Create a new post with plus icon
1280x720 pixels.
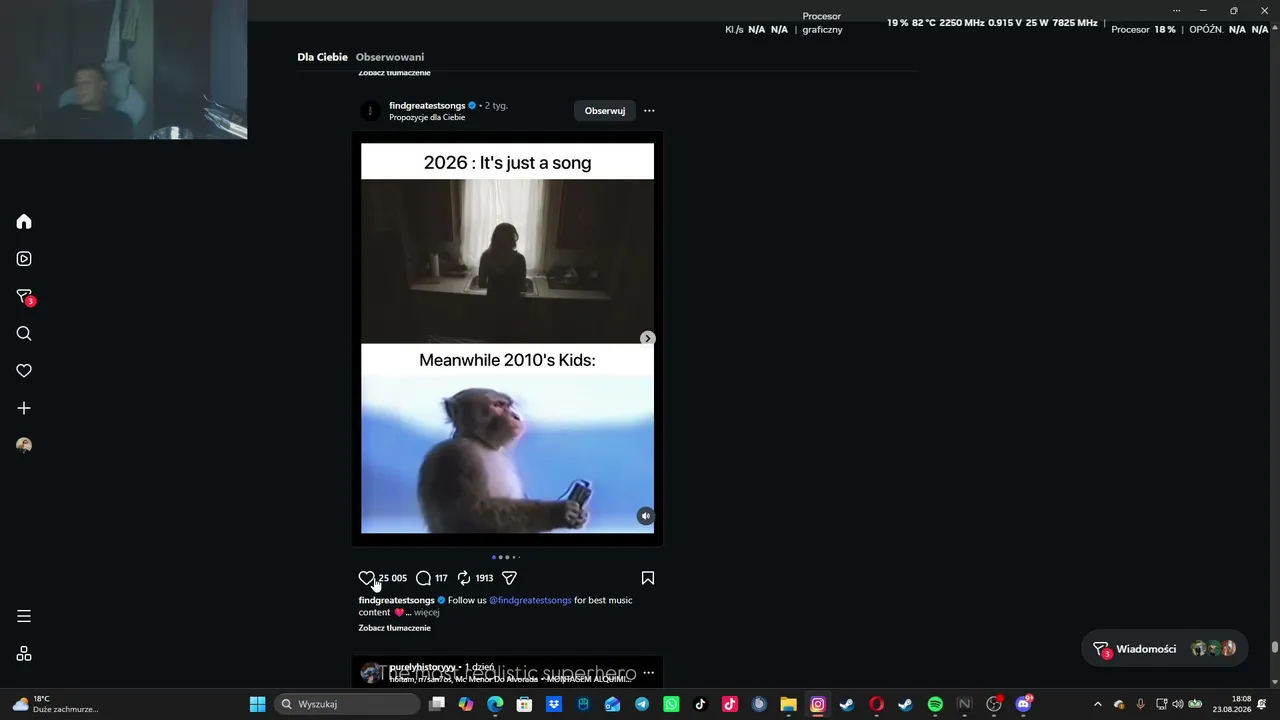click(24, 408)
